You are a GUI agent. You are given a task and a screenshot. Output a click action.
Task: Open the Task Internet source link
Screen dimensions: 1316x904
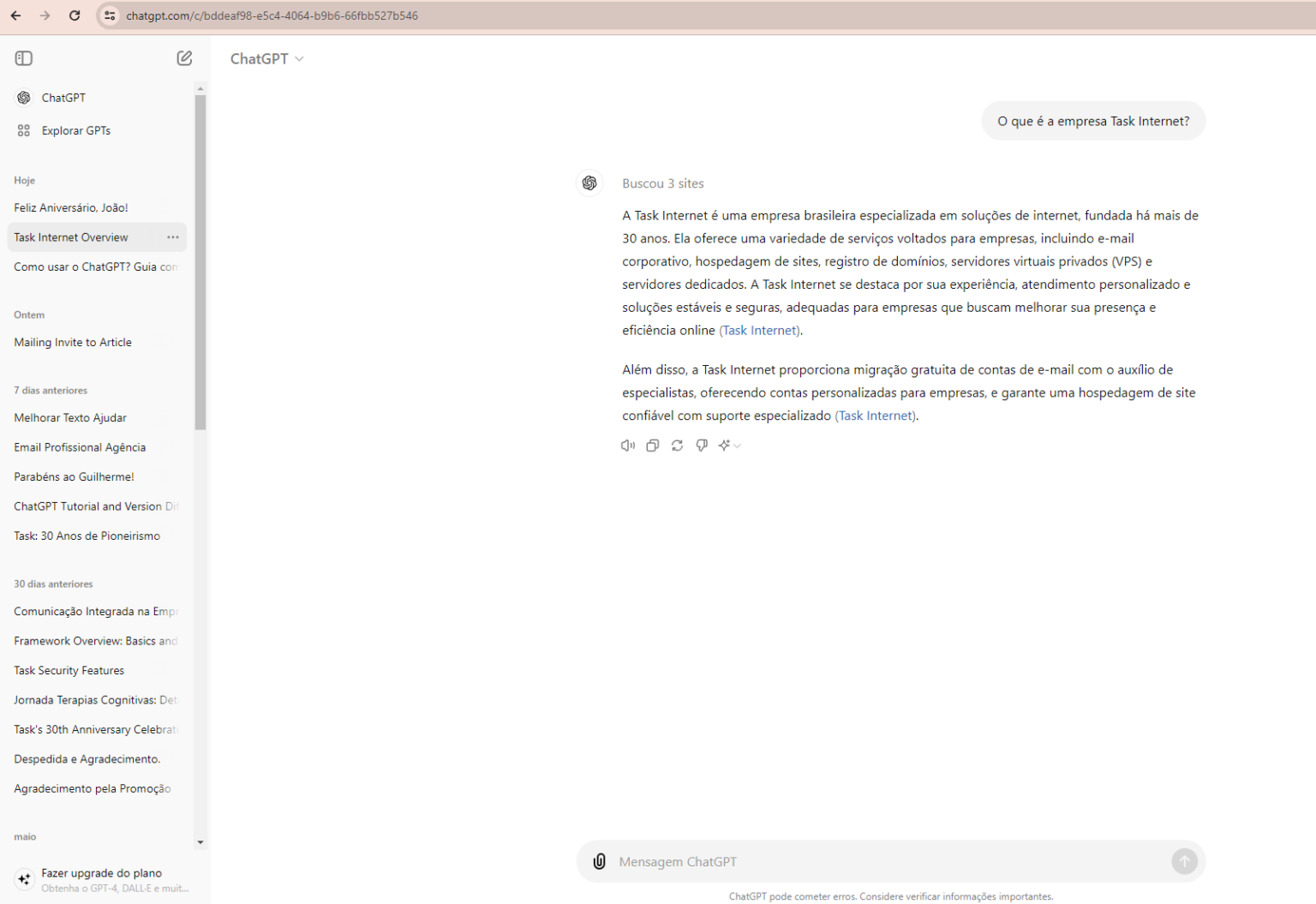point(759,330)
